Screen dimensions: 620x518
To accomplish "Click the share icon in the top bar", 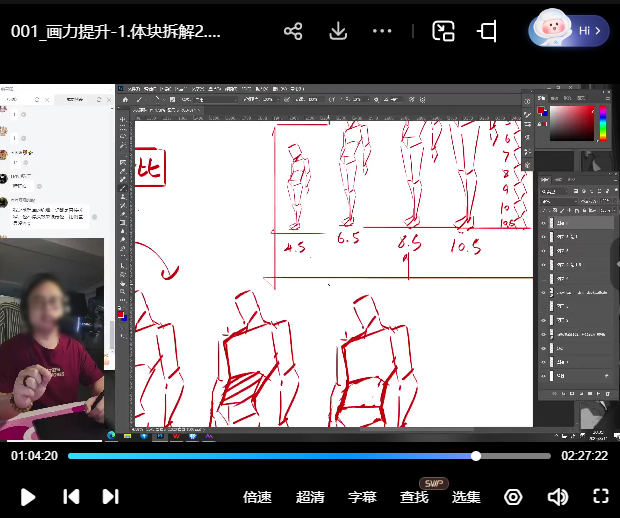I will (x=293, y=31).
